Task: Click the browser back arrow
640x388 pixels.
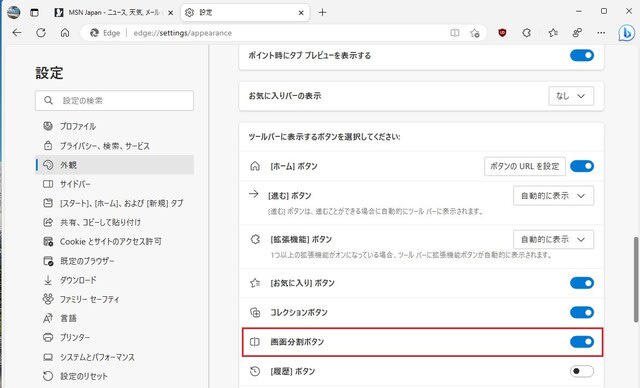Action: (x=17, y=33)
